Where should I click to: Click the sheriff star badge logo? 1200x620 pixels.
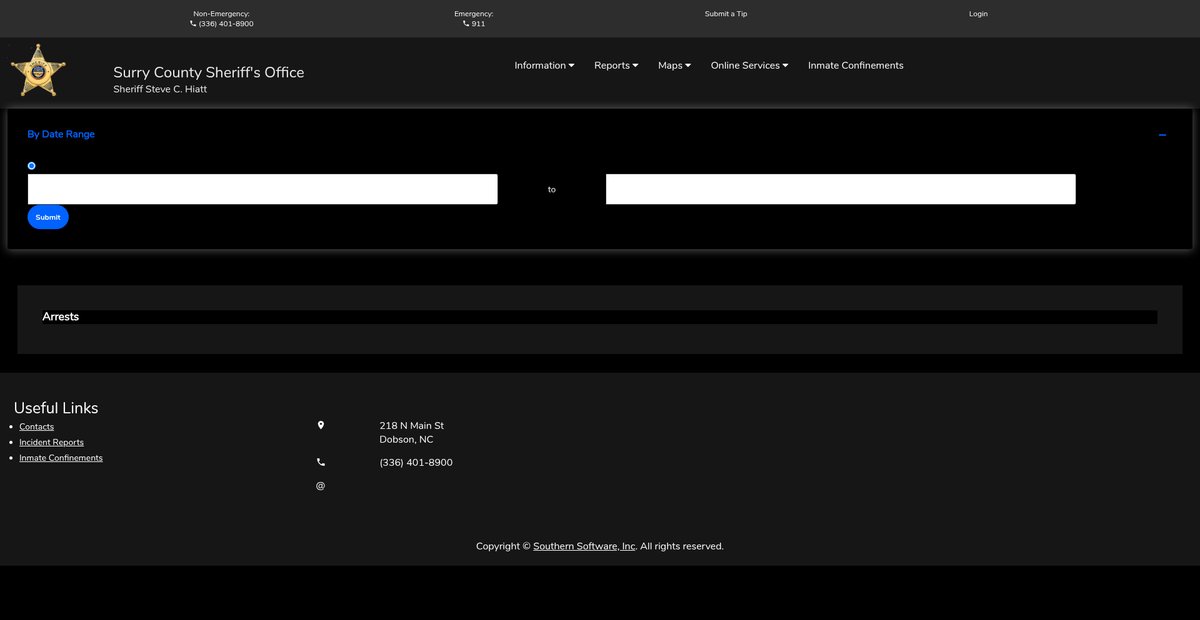point(38,70)
